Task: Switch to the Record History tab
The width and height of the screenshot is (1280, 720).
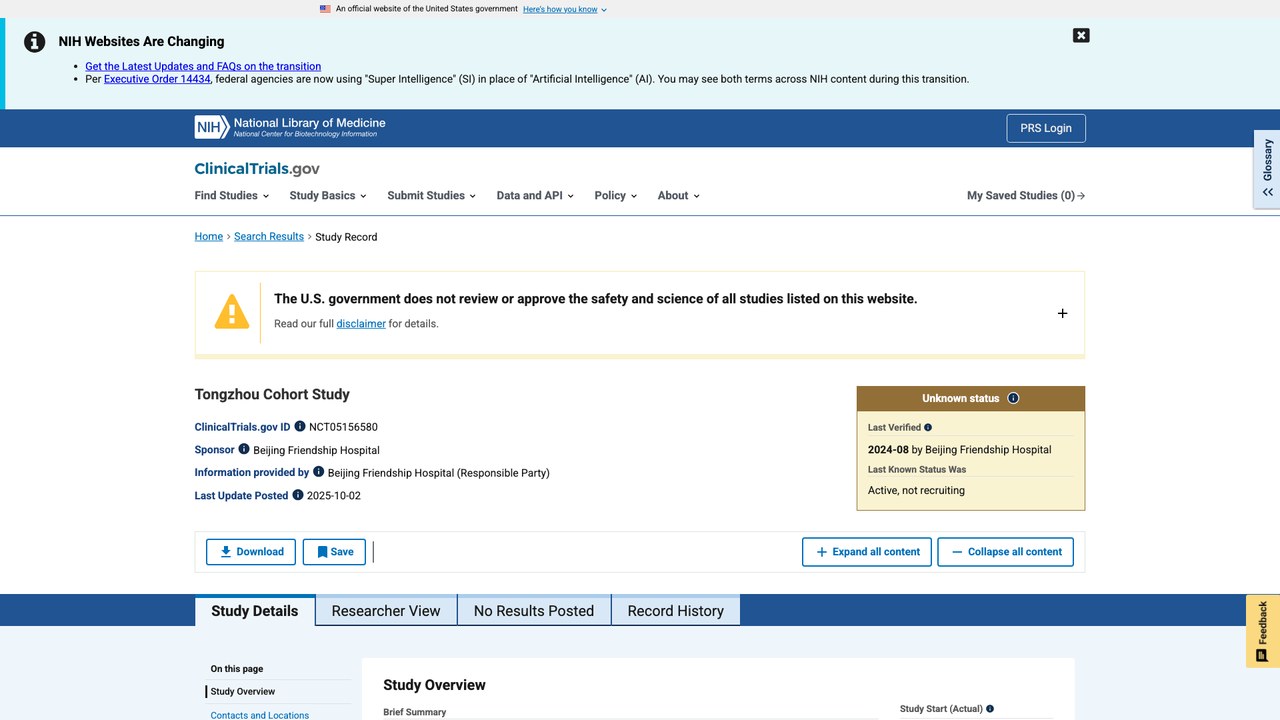Action: pos(676,611)
